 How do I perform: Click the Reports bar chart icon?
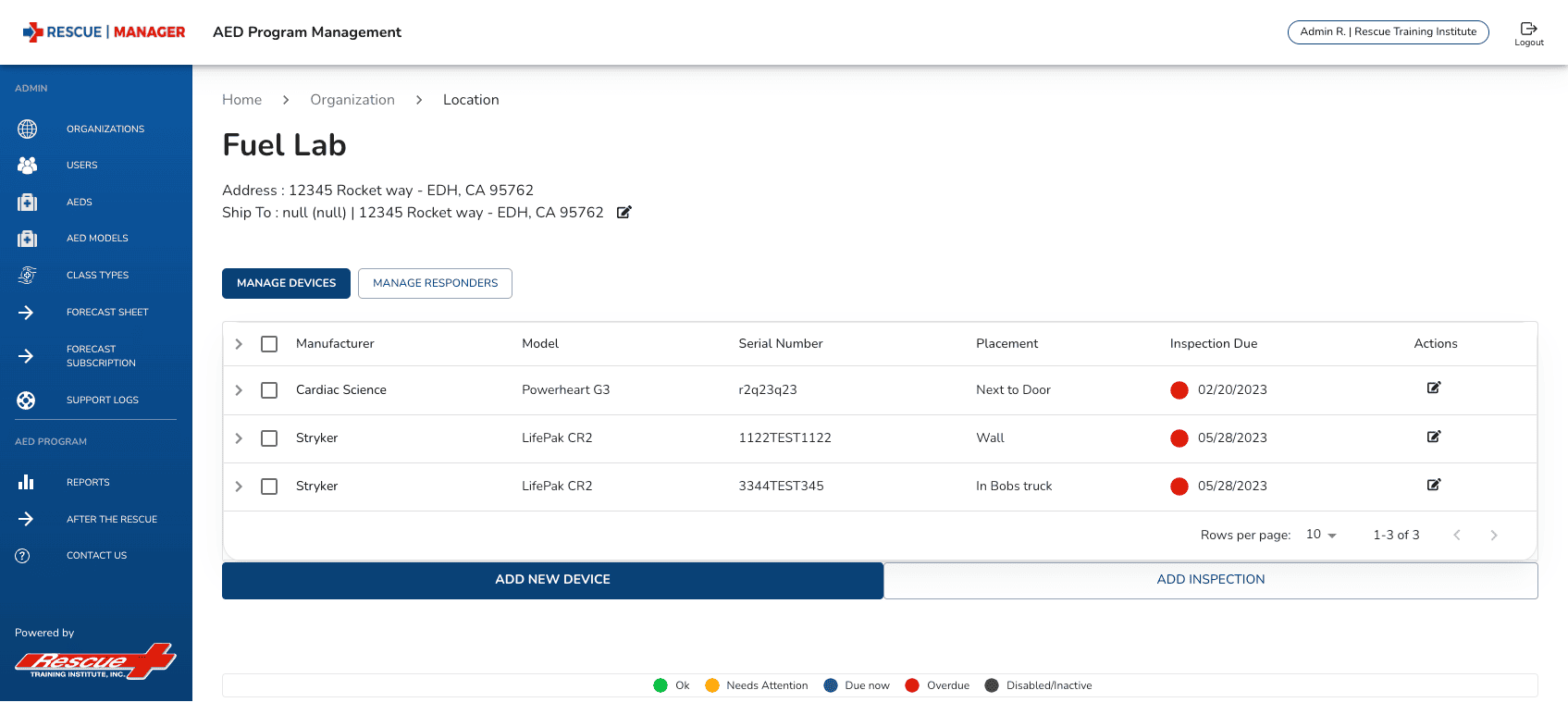click(x=26, y=482)
